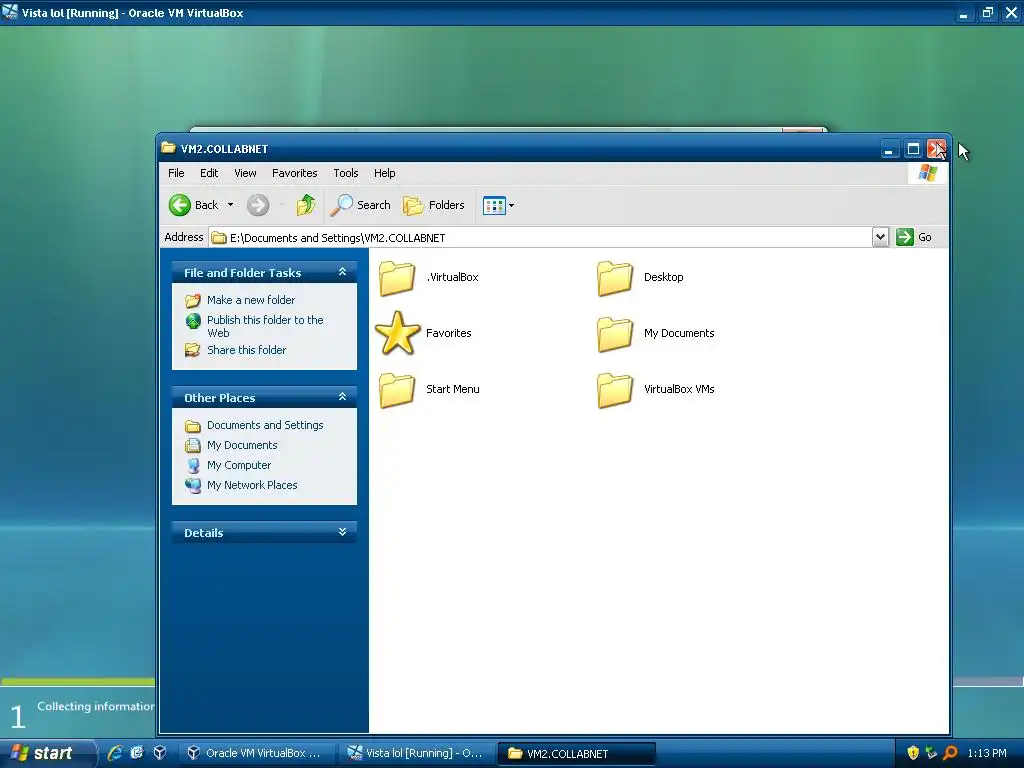Select the Favorites star folder
Image resolution: width=1024 pixels, height=768 pixels.
pos(397,333)
